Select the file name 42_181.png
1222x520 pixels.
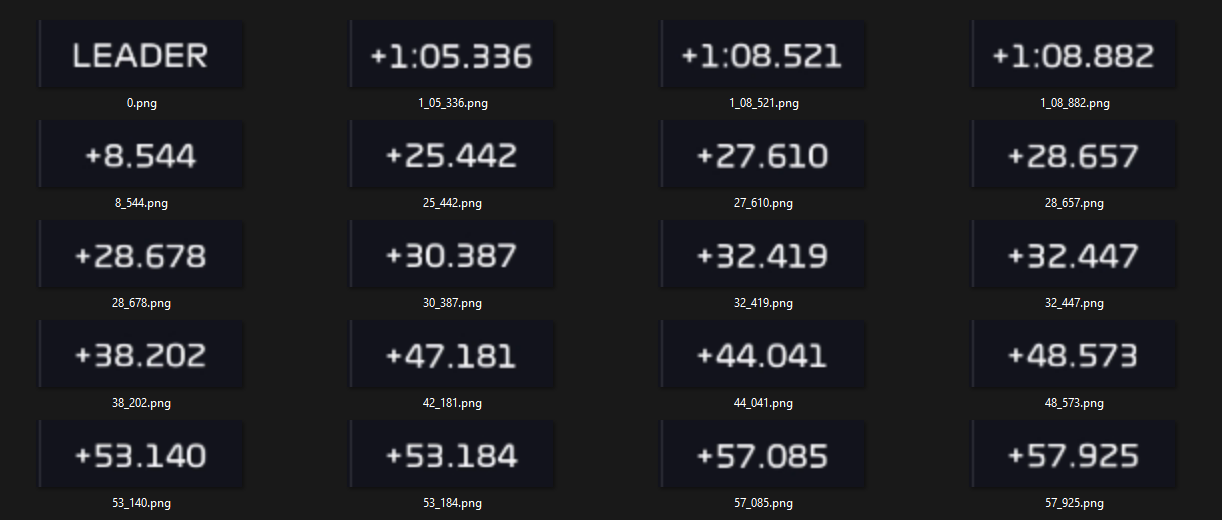(452, 403)
